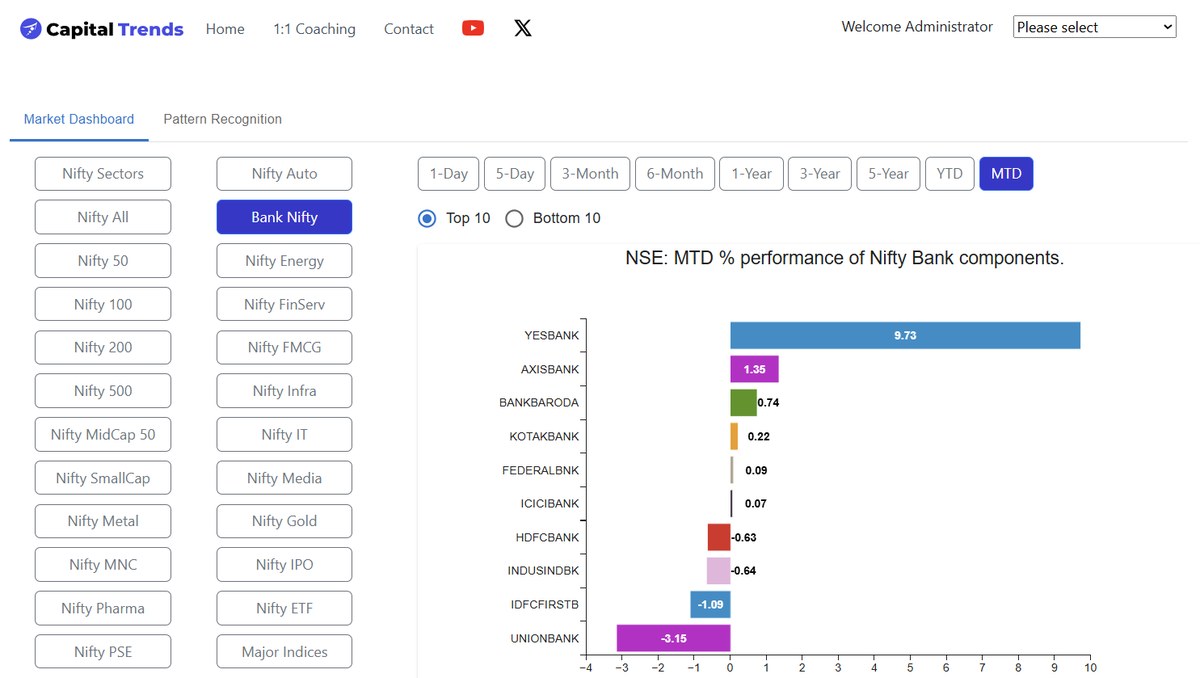Choose the 1-Year timeframe

point(751,174)
